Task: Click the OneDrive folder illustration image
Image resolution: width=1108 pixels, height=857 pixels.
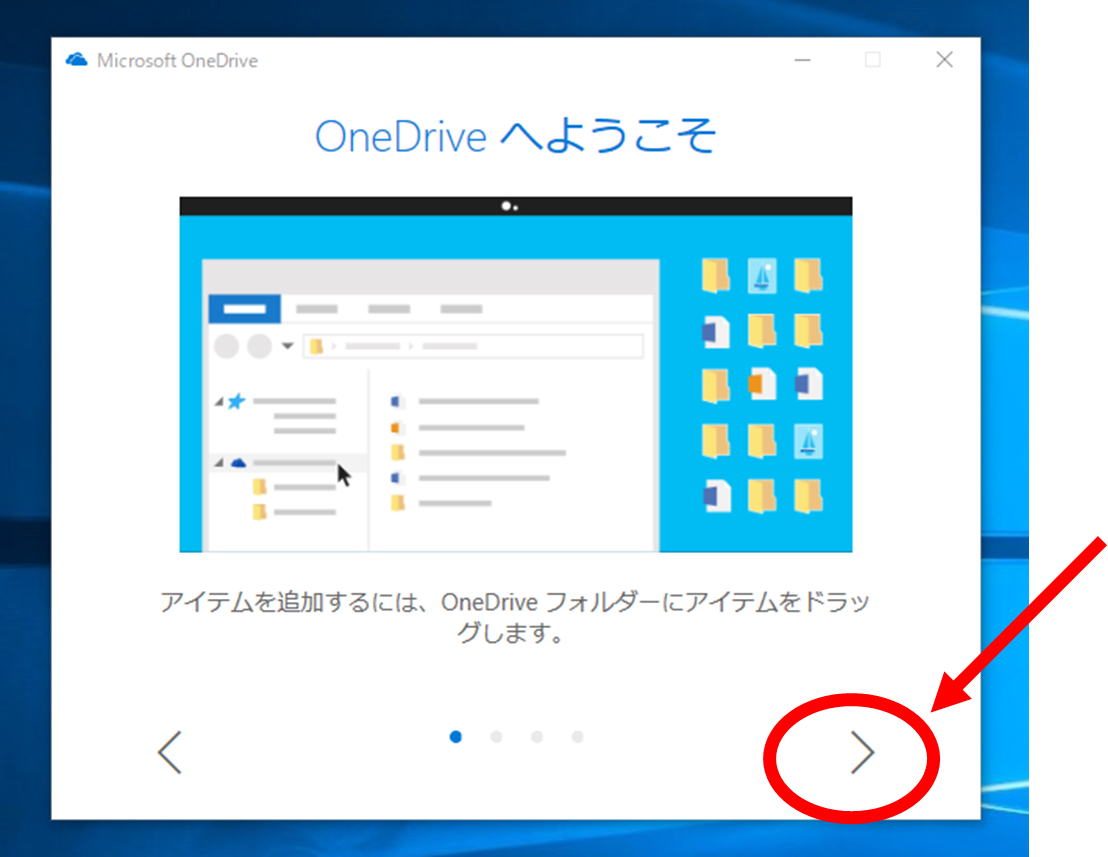Action: coord(516,374)
